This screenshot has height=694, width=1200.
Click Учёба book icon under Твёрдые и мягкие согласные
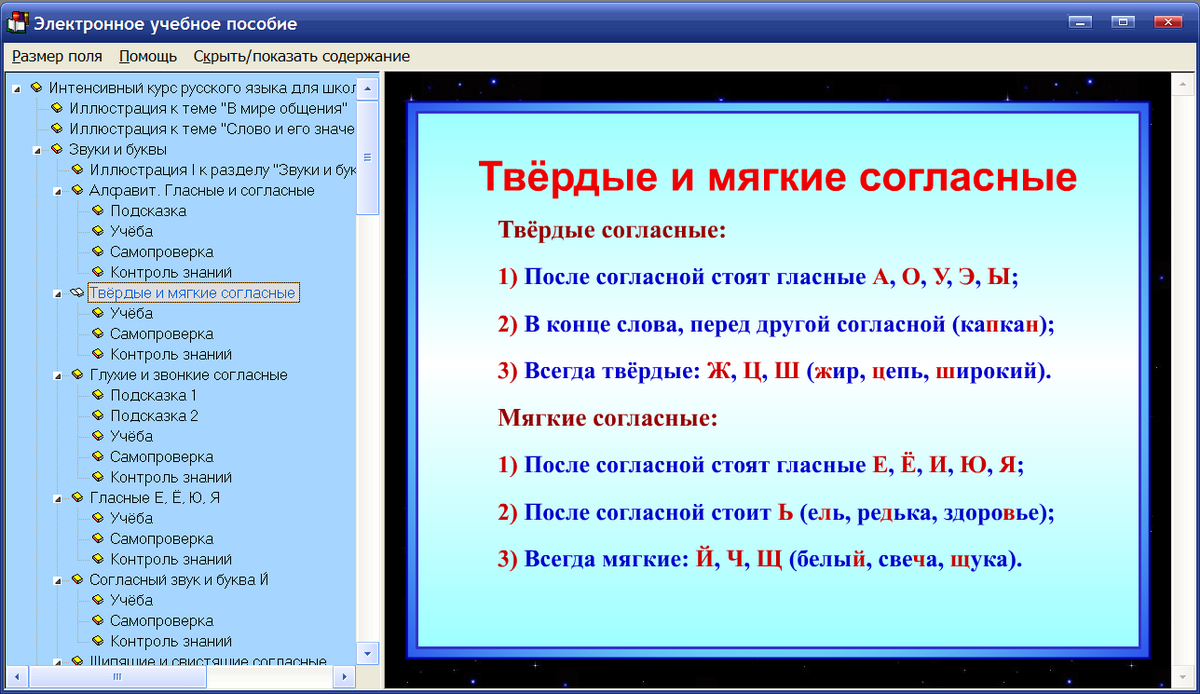(98, 313)
